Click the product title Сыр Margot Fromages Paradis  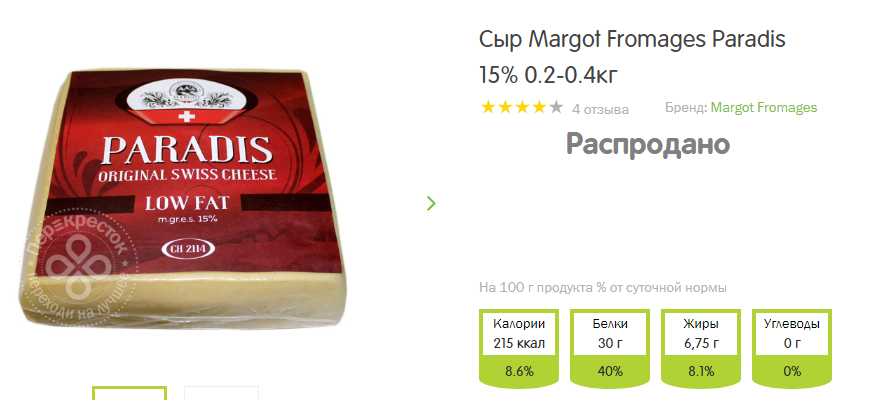pyautogui.click(x=632, y=57)
